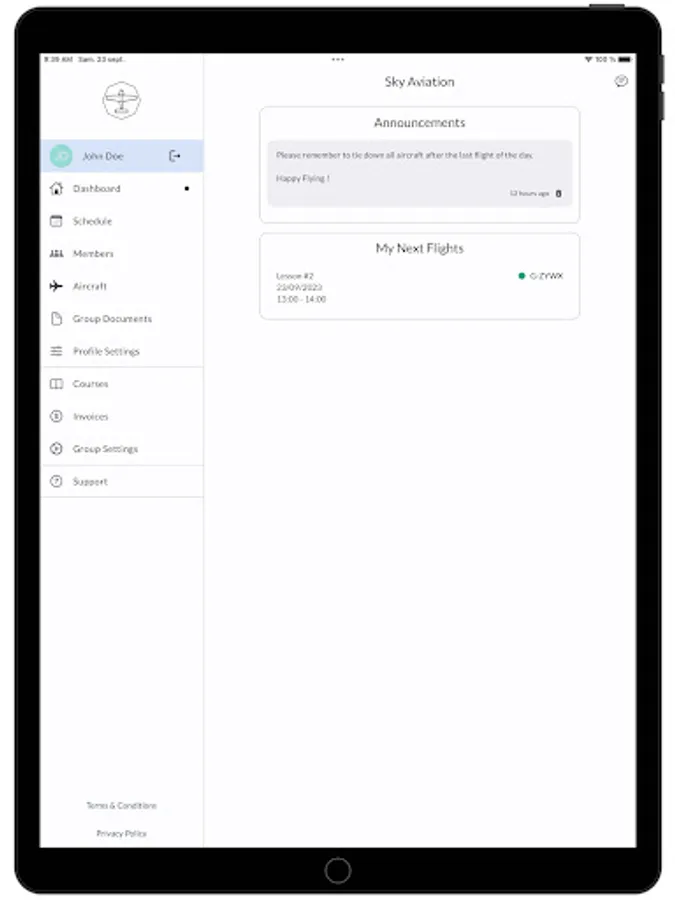Open Invoices menu item

[x=122, y=416]
